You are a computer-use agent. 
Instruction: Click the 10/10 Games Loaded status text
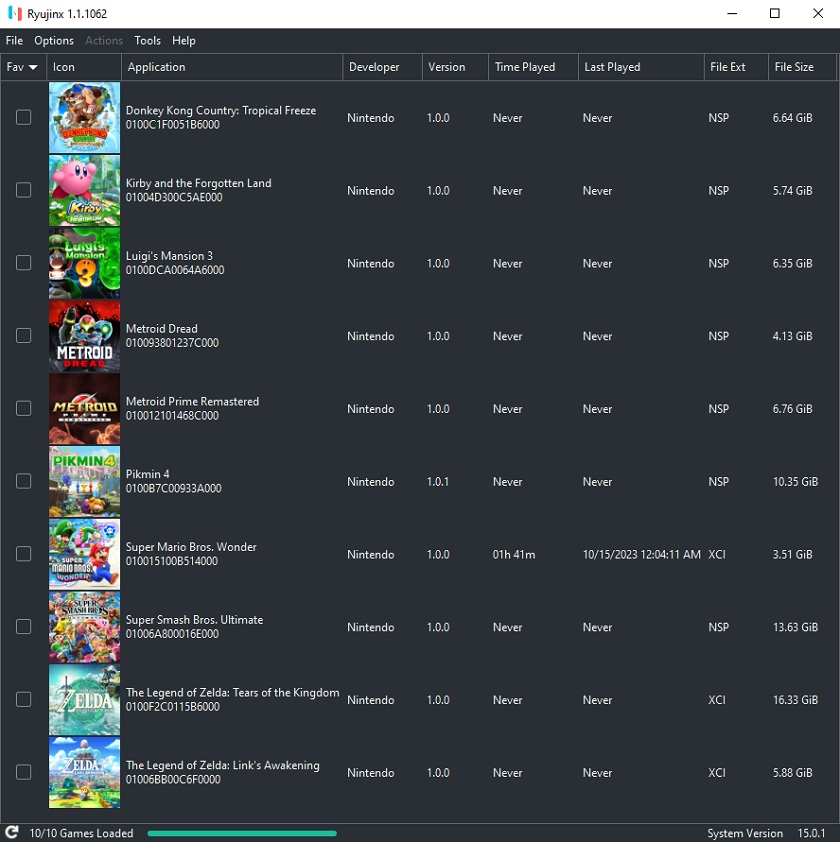pos(81,833)
